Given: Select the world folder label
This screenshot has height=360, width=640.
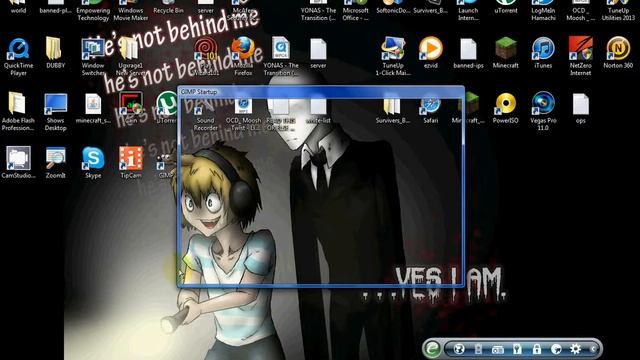Looking at the screenshot, I should (x=18, y=11).
